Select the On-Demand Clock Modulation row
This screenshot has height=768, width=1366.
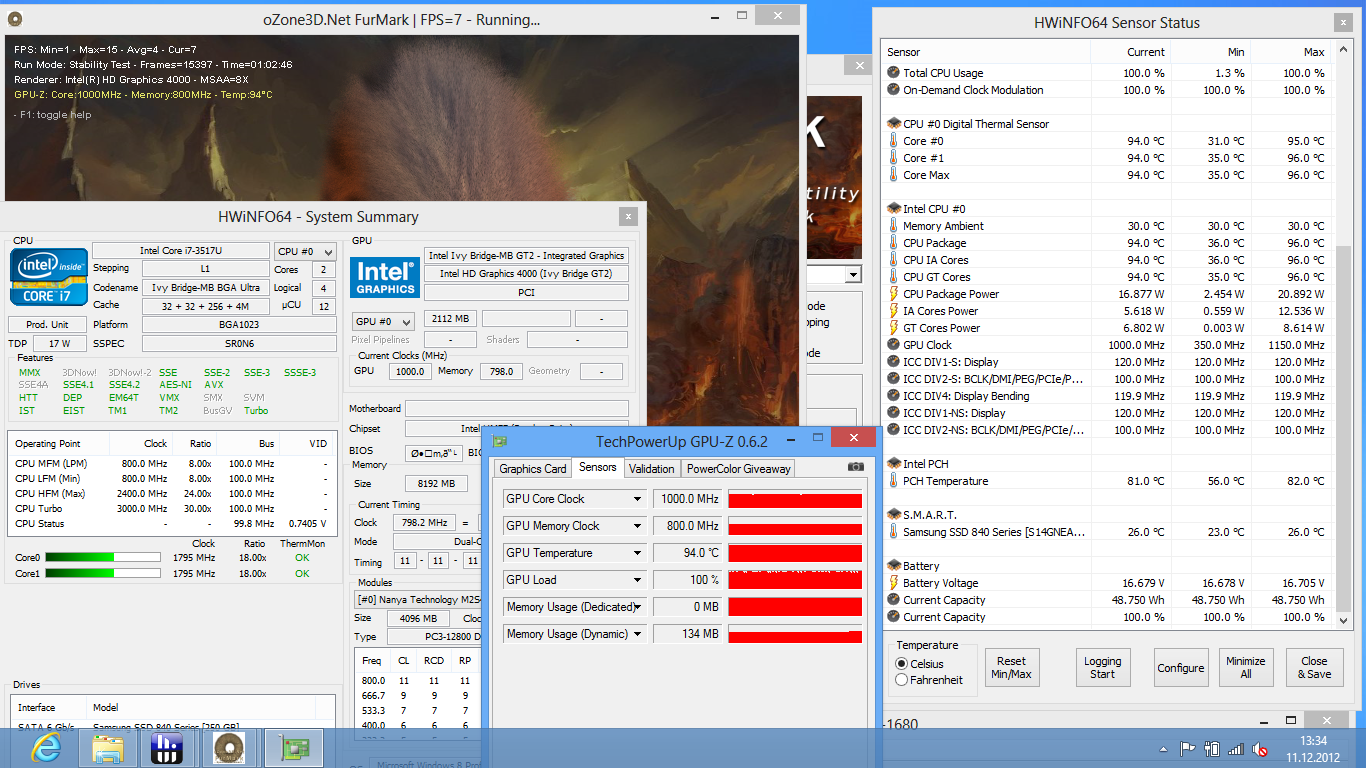coord(1107,90)
